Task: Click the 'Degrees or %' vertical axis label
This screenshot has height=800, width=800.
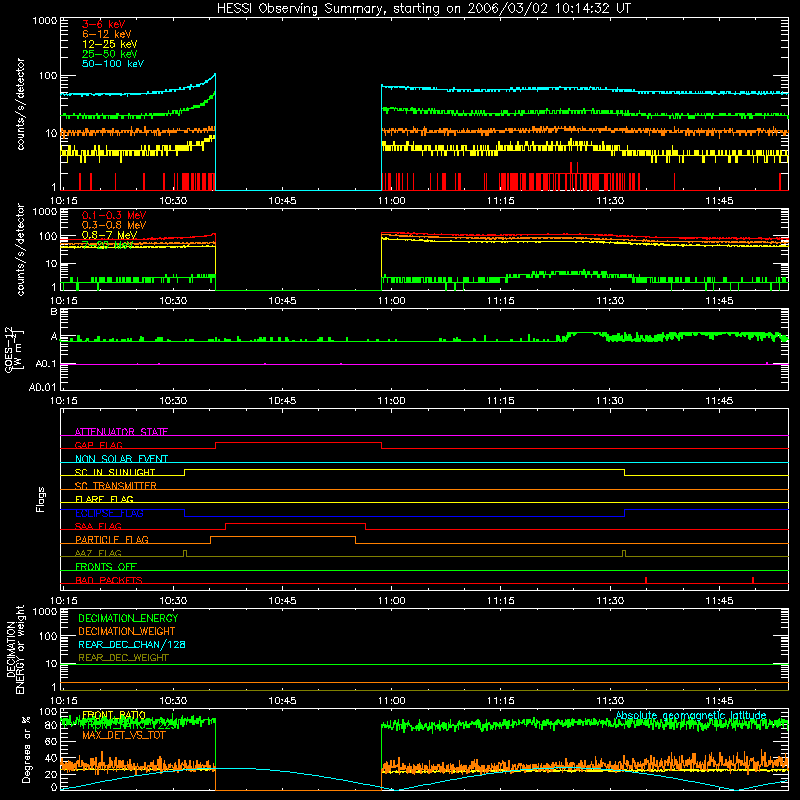Action: pyautogui.click(x=26, y=749)
